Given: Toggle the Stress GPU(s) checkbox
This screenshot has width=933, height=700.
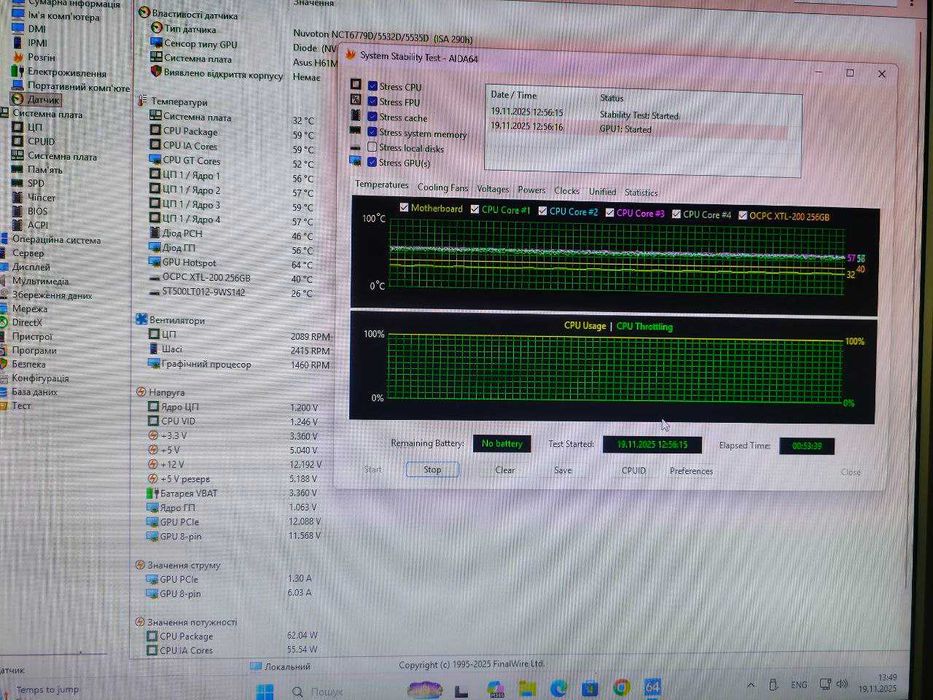Looking at the screenshot, I should [372, 162].
